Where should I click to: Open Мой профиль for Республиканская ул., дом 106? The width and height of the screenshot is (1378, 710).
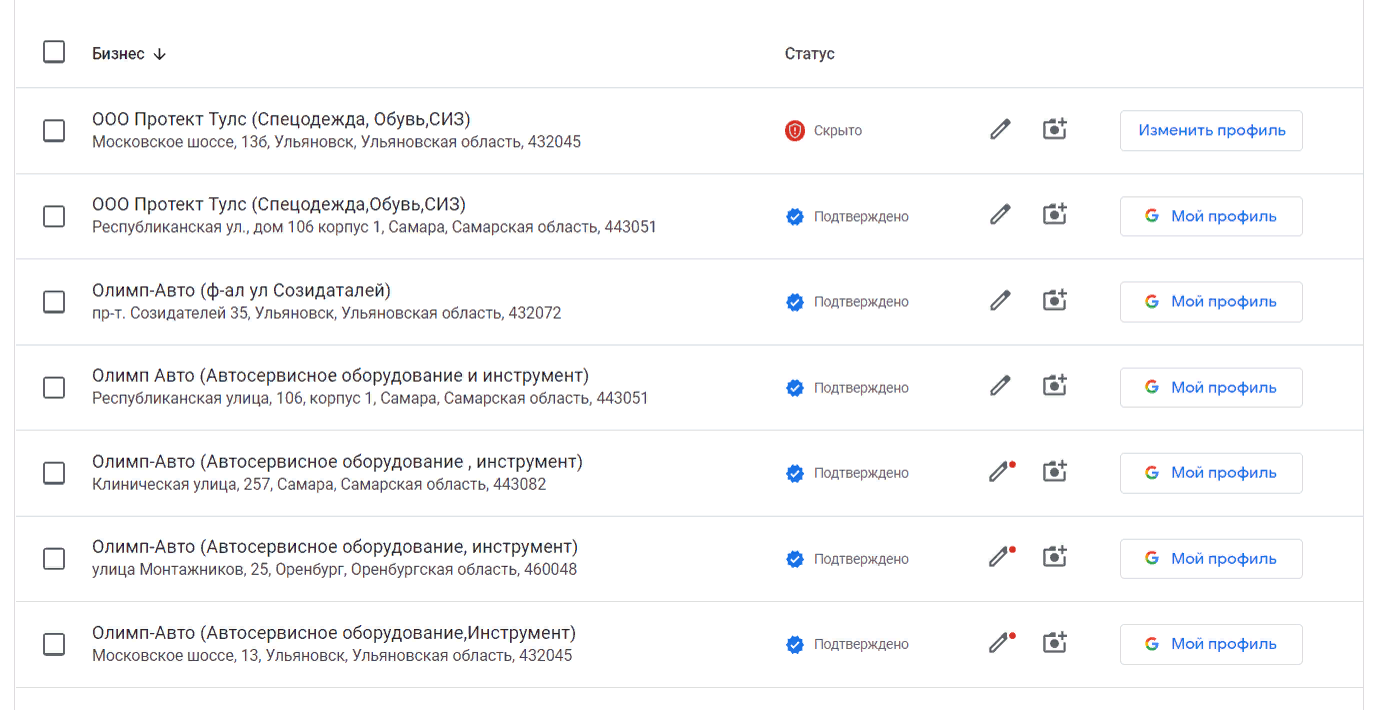1211,216
